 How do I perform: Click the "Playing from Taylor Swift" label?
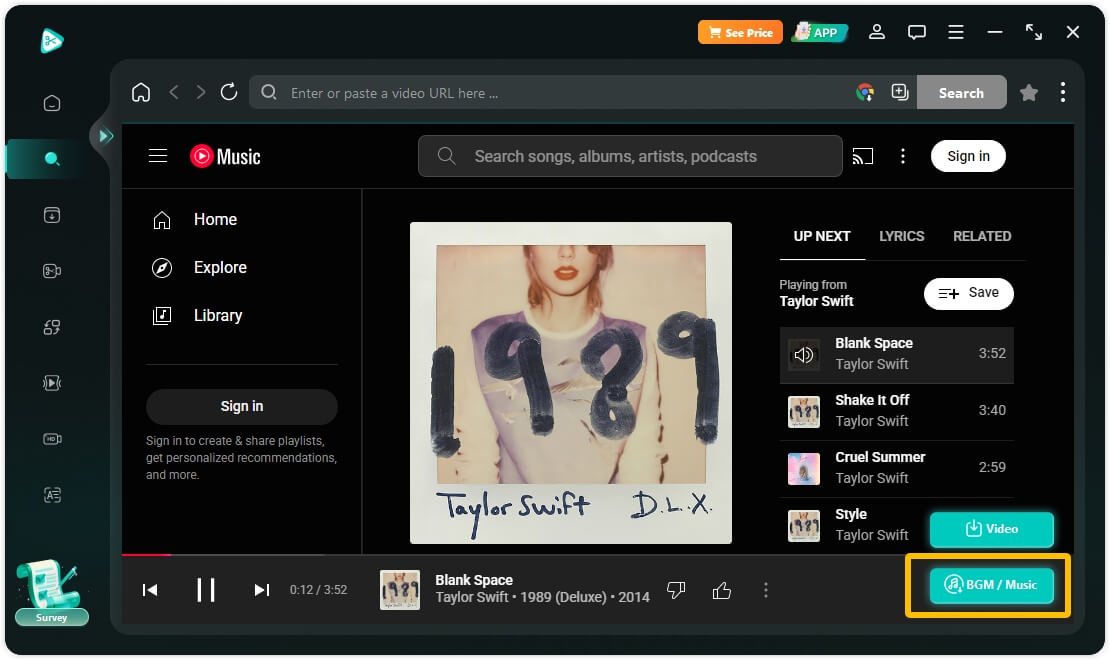816,293
